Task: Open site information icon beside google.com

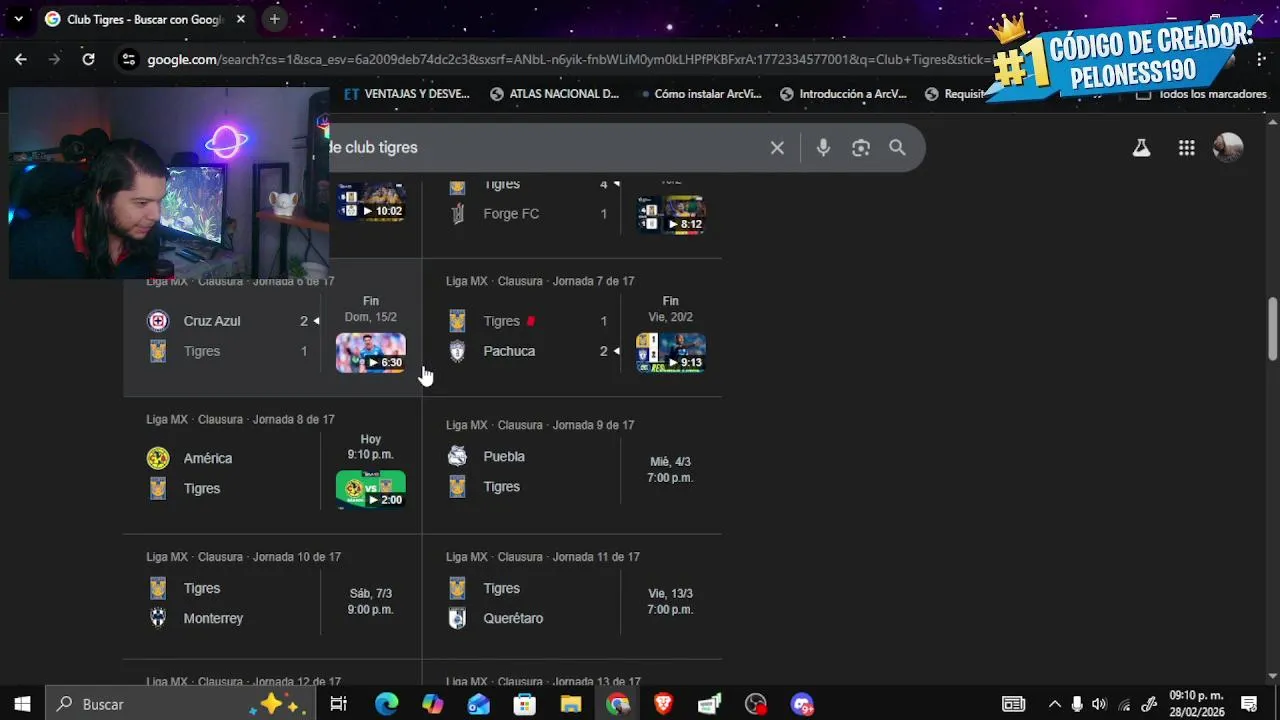Action: coord(128,59)
